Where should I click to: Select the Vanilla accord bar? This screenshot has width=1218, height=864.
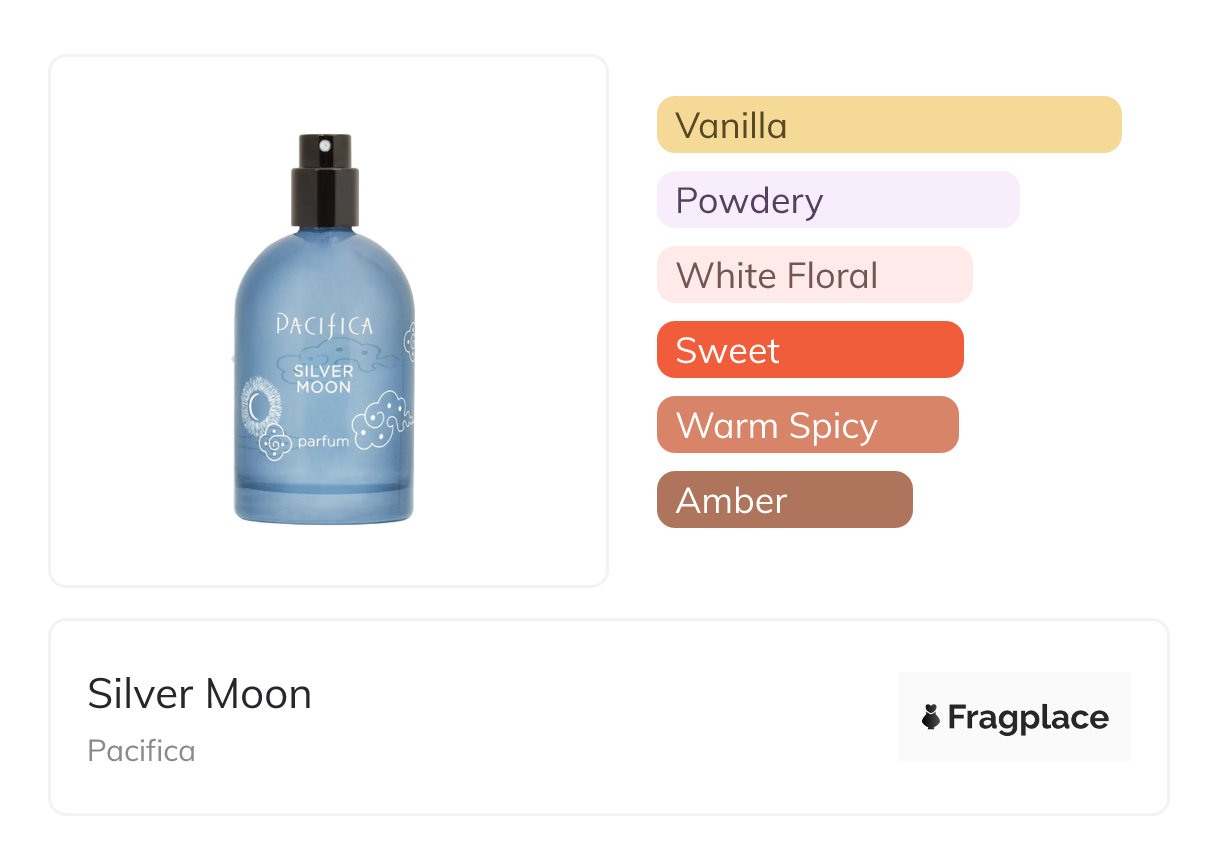(889, 125)
